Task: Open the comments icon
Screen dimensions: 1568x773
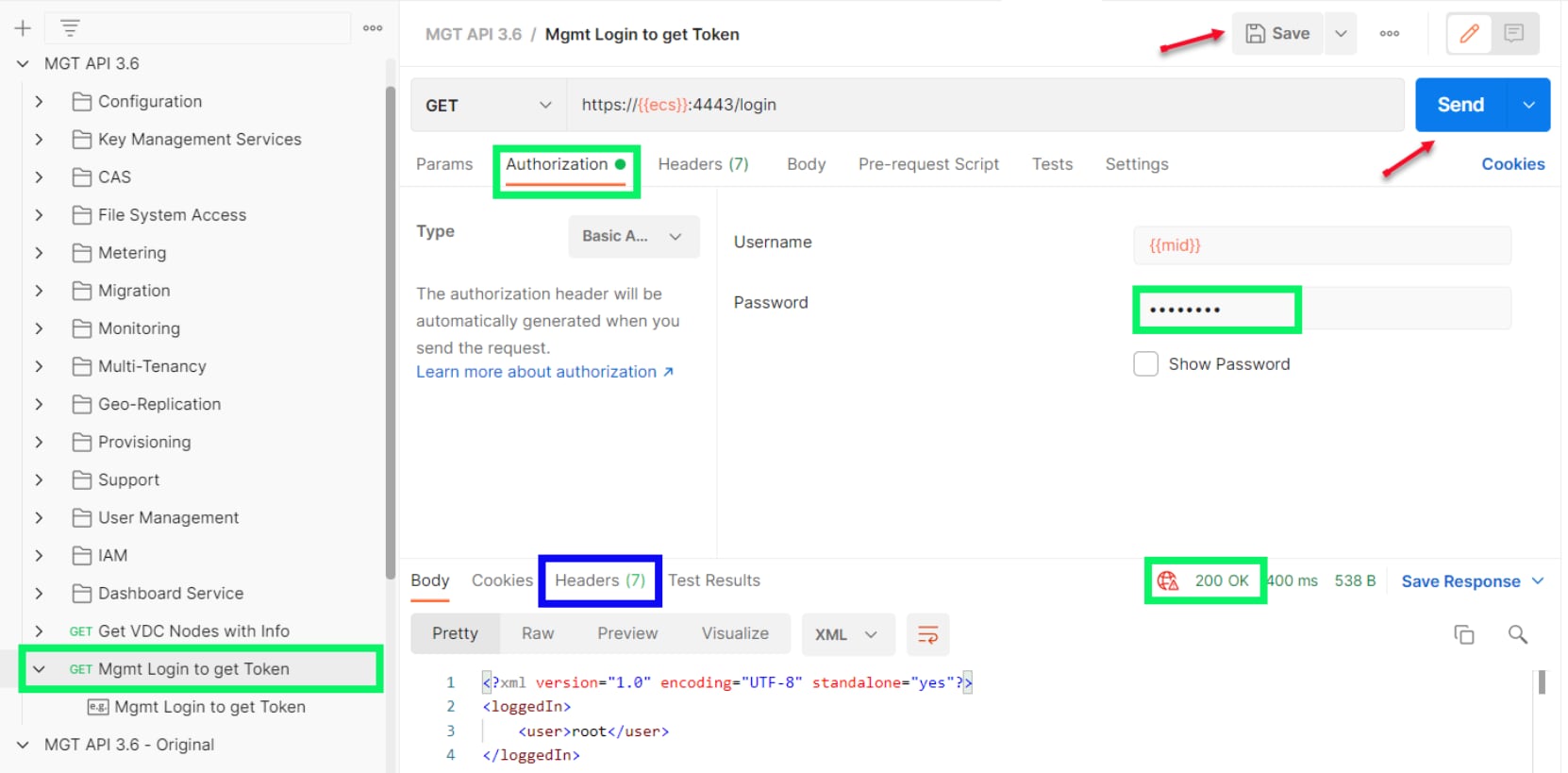Action: (1513, 34)
